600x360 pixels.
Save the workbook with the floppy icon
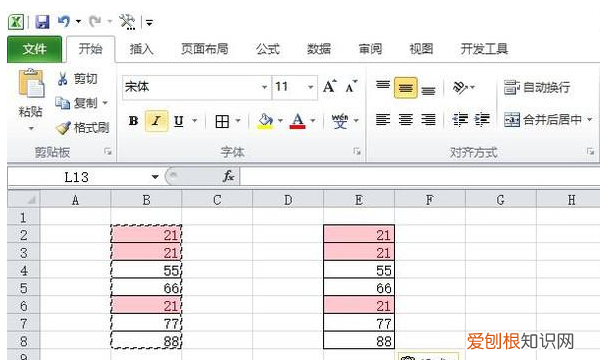42,22
